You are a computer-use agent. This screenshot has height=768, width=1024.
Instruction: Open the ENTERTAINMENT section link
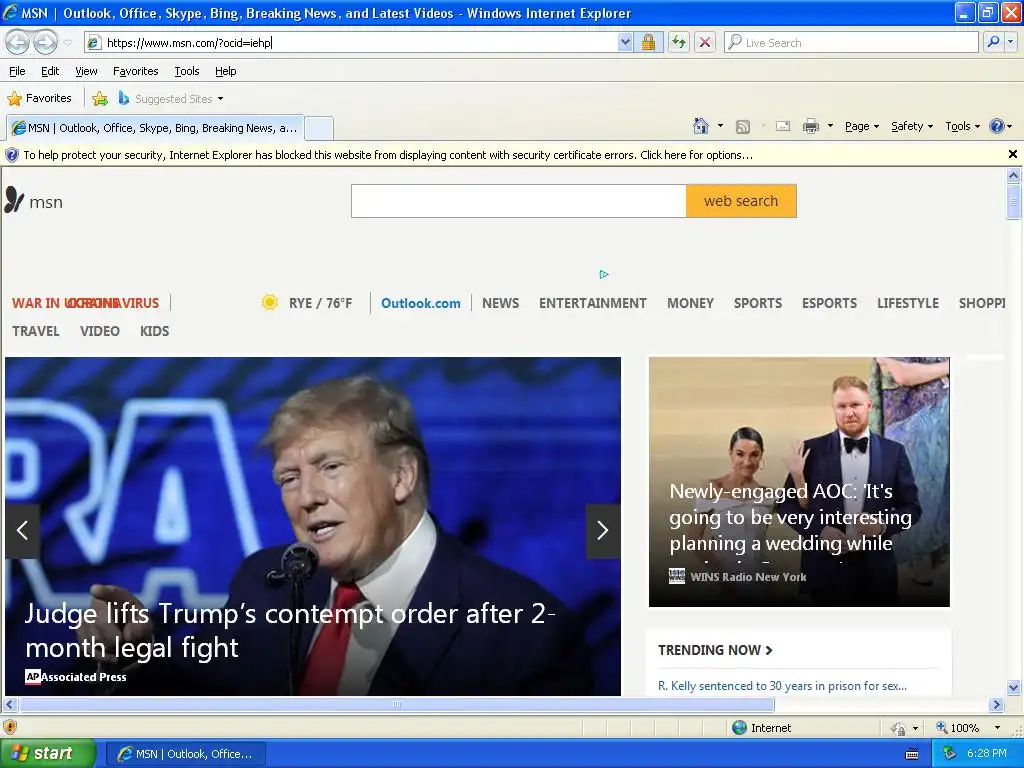click(x=592, y=303)
